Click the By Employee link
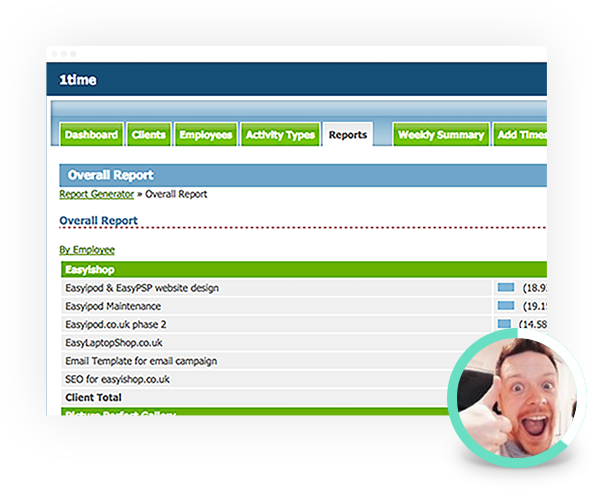This screenshot has width=593, height=490. [x=87, y=250]
